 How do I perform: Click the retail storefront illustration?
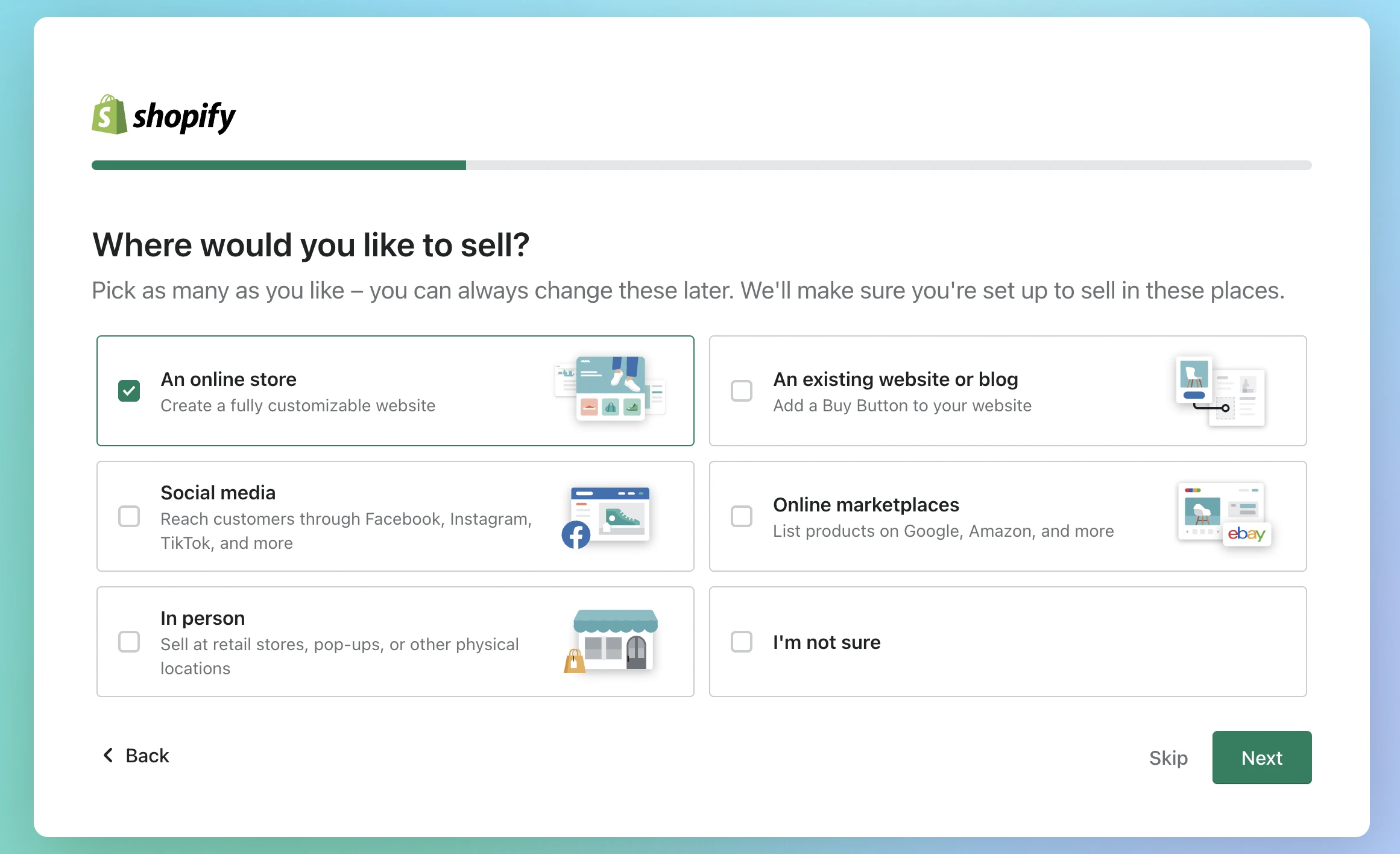pyautogui.click(x=612, y=641)
